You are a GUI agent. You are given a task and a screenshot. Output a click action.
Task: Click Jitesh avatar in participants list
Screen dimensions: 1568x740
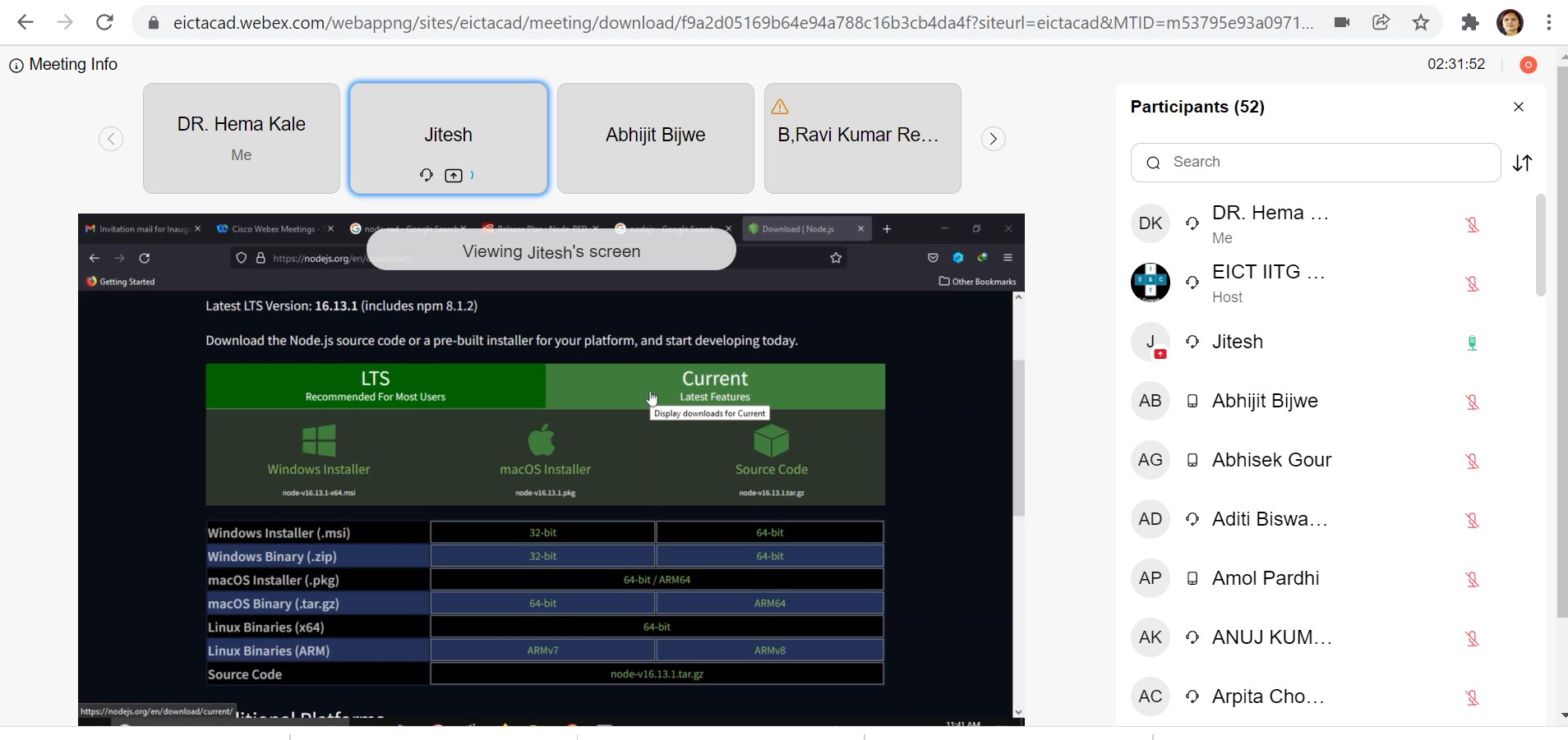[x=1151, y=342]
